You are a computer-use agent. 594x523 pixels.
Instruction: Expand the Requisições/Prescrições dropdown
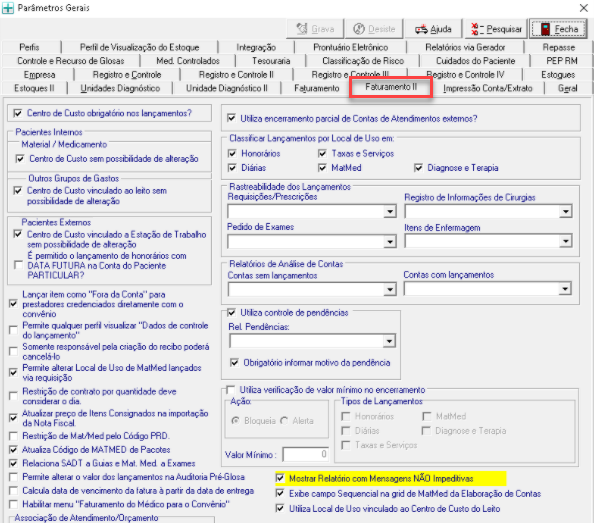[389, 211]
